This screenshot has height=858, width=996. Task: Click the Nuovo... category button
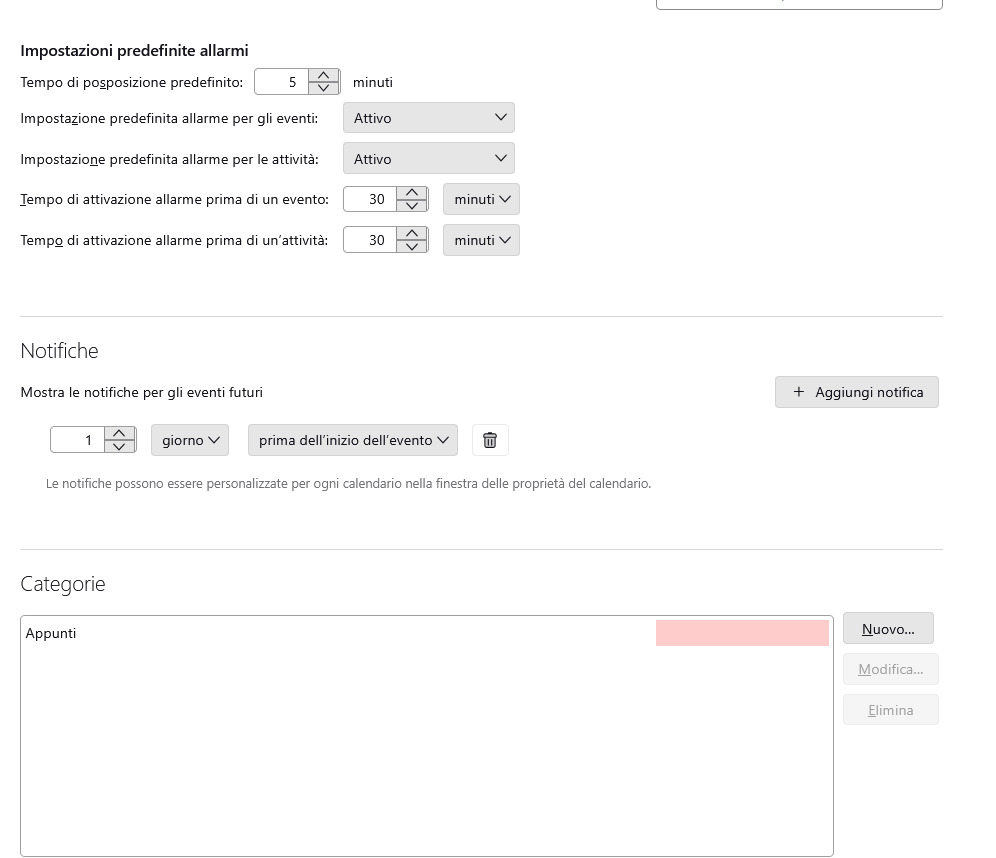(888, 629)
